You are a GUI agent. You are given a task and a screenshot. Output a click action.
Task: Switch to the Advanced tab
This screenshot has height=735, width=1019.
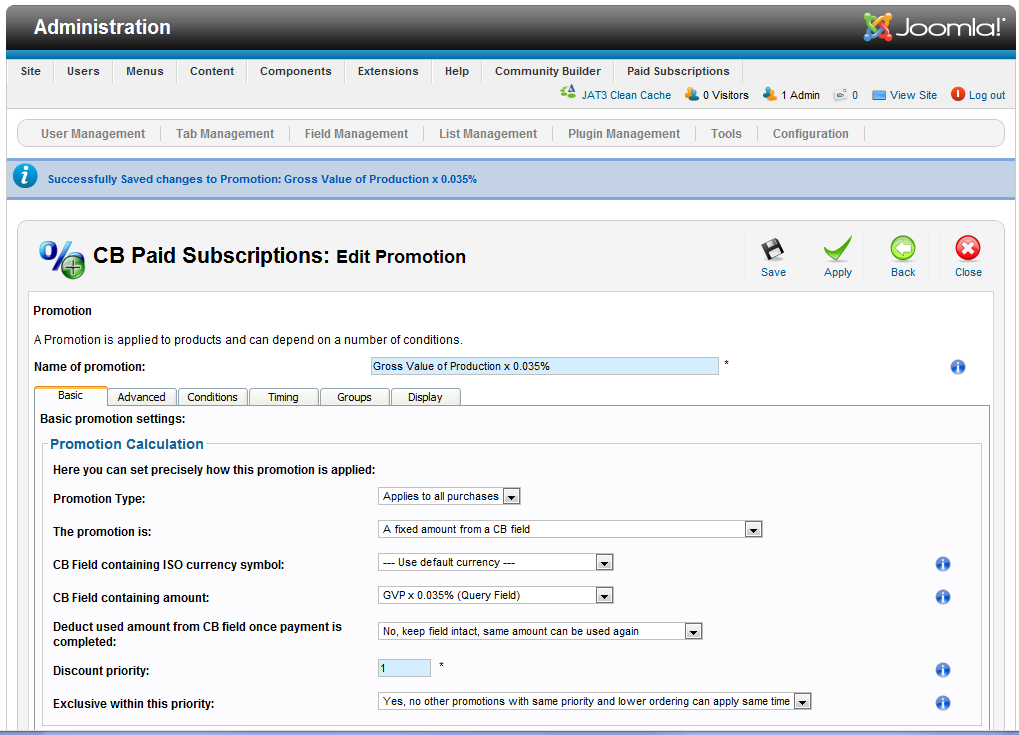pyautogui.click(x=142, y=397)
